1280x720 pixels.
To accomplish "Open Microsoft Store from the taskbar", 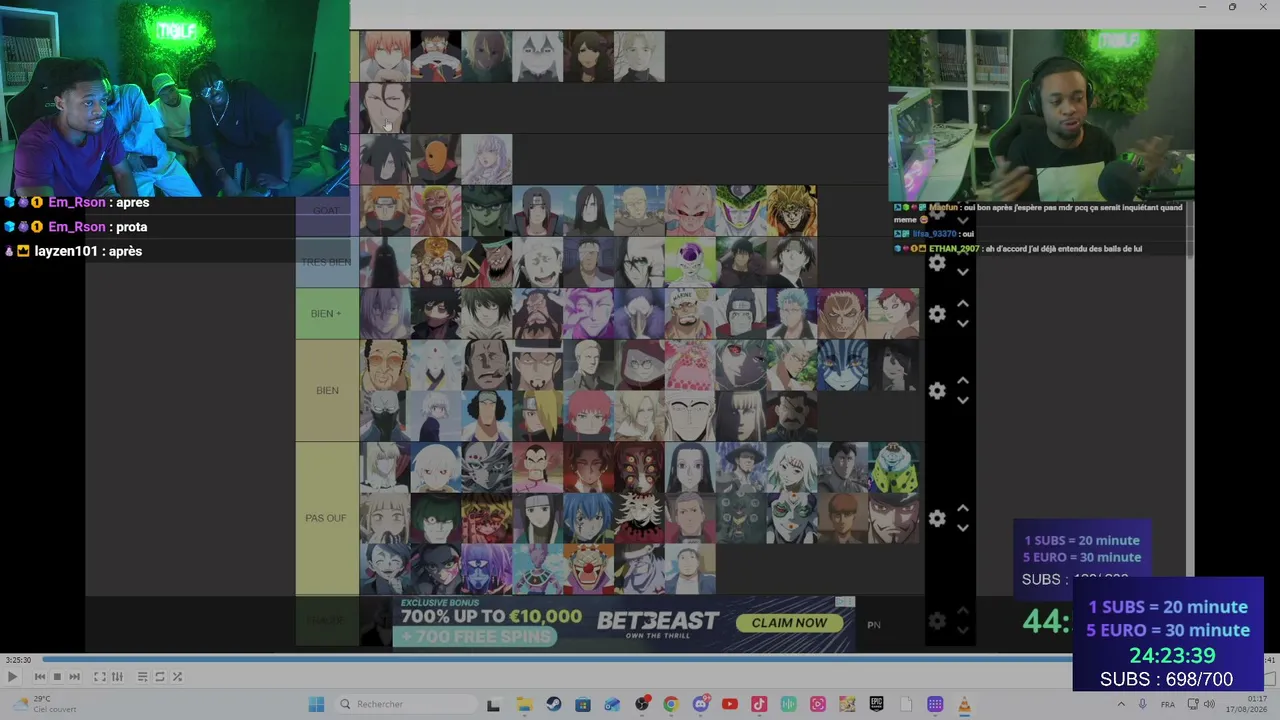I will 583,704.
